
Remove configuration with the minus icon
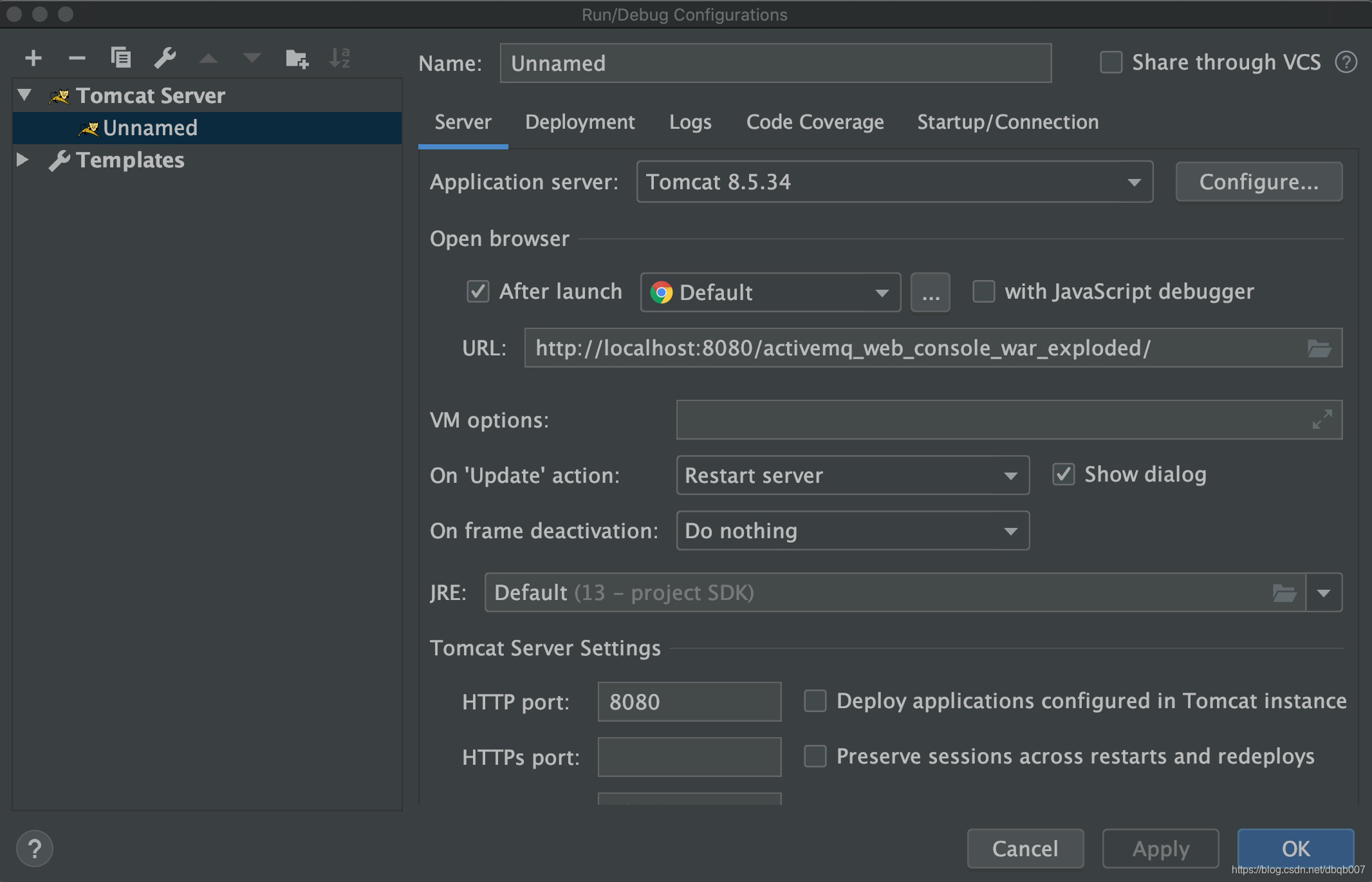point(77,59)
